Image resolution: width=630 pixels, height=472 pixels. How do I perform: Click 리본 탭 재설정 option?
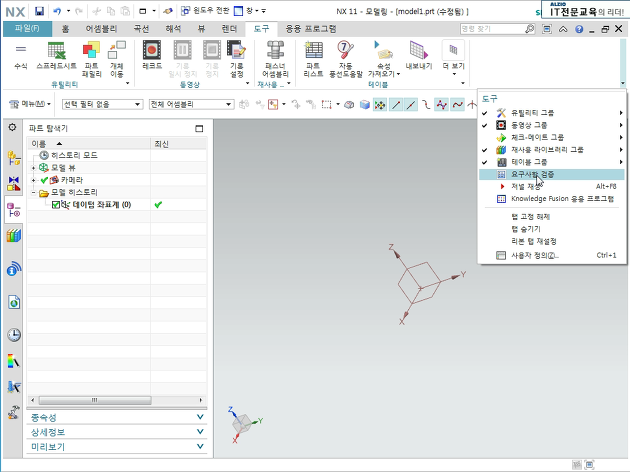click(x=551, y=241)
